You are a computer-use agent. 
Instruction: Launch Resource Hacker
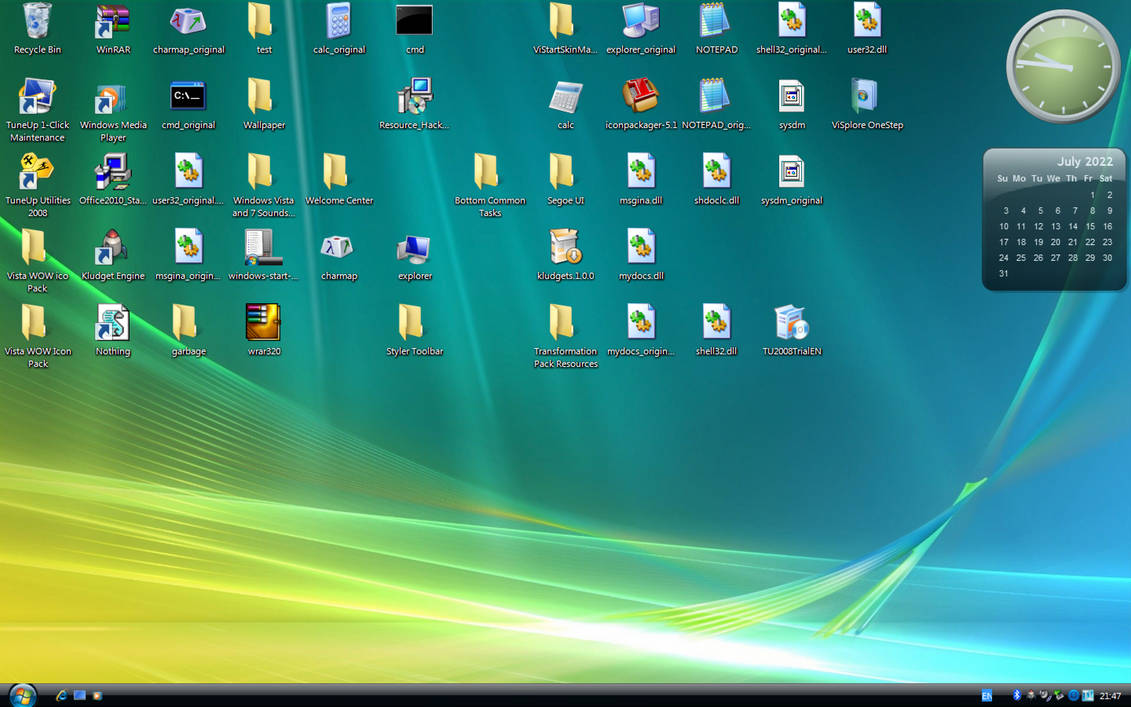pos(414,97)
